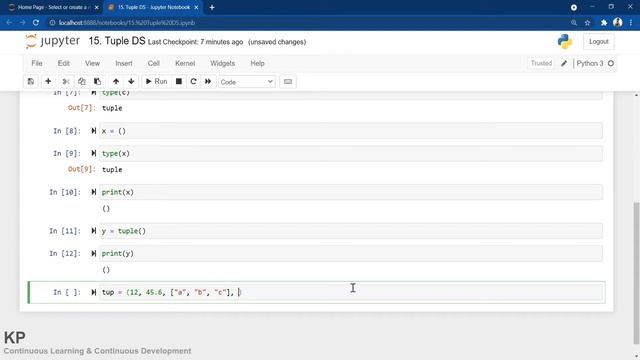
Task: Click the code cell print(y)
Action: (x=351, y=253)
